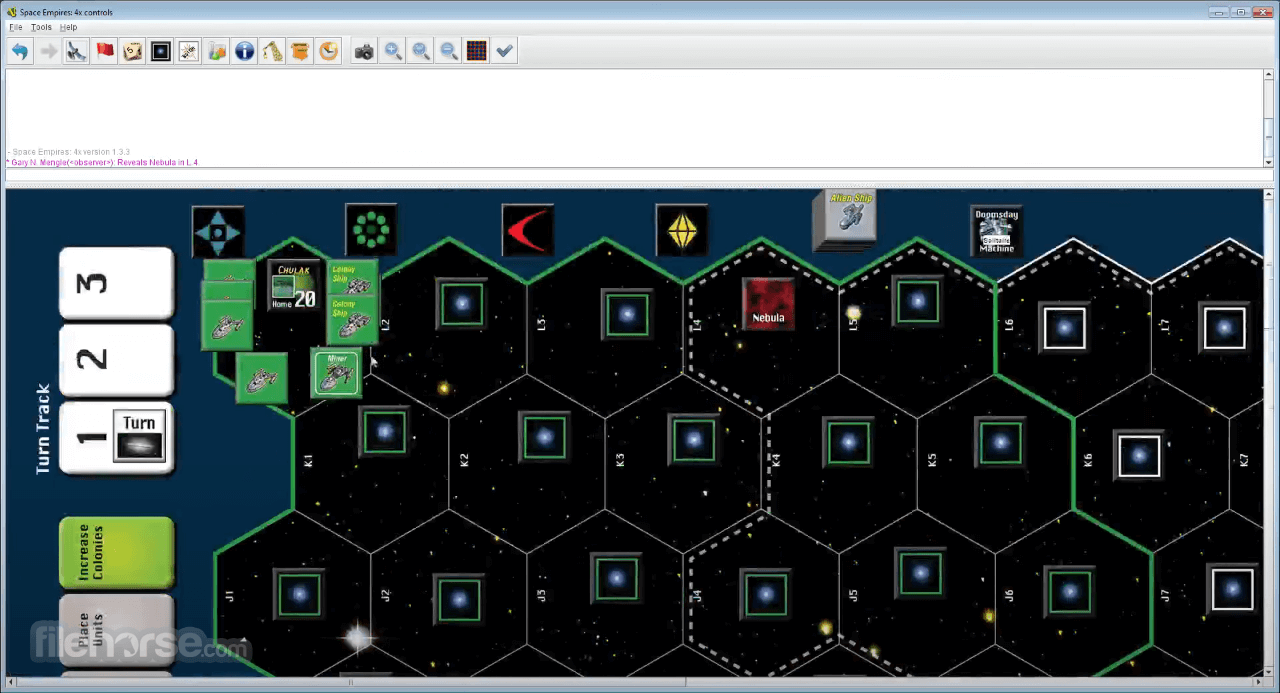
Task: Click the orange clock toolbar icon
Action: (x=328, y=51)
